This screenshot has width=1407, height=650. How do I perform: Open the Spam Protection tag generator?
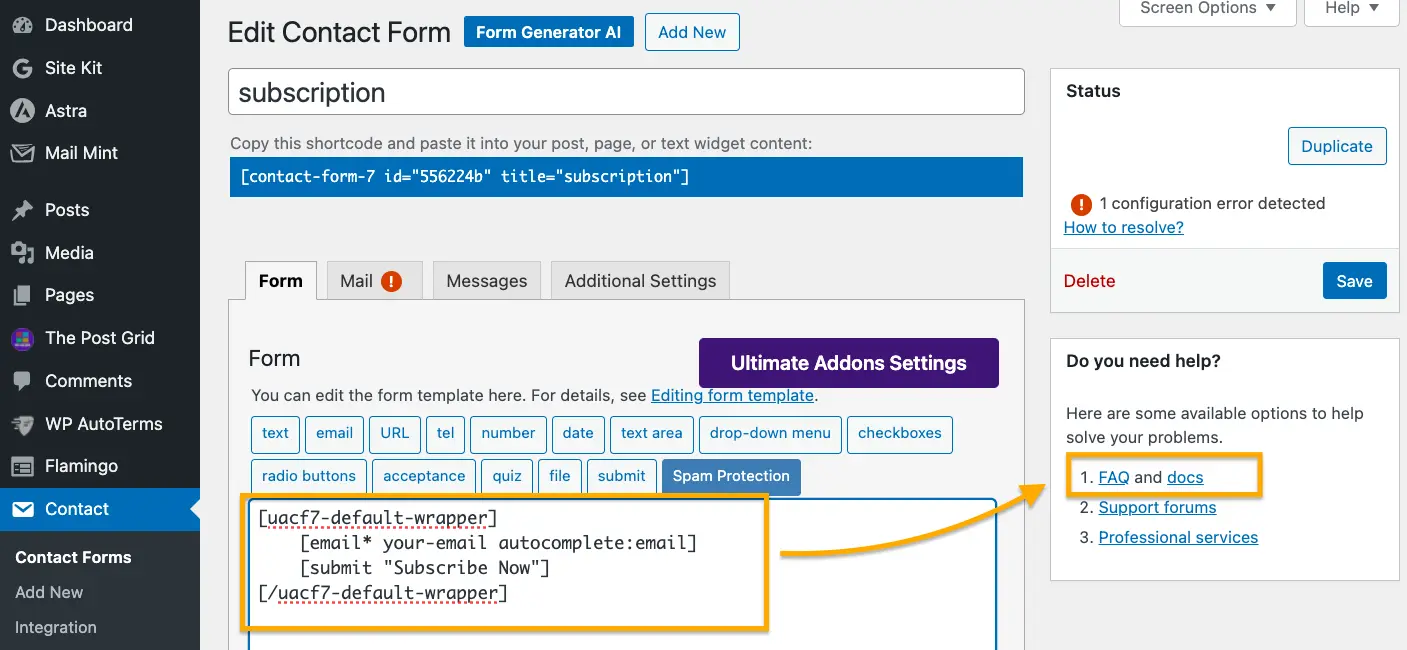point(731,477)
